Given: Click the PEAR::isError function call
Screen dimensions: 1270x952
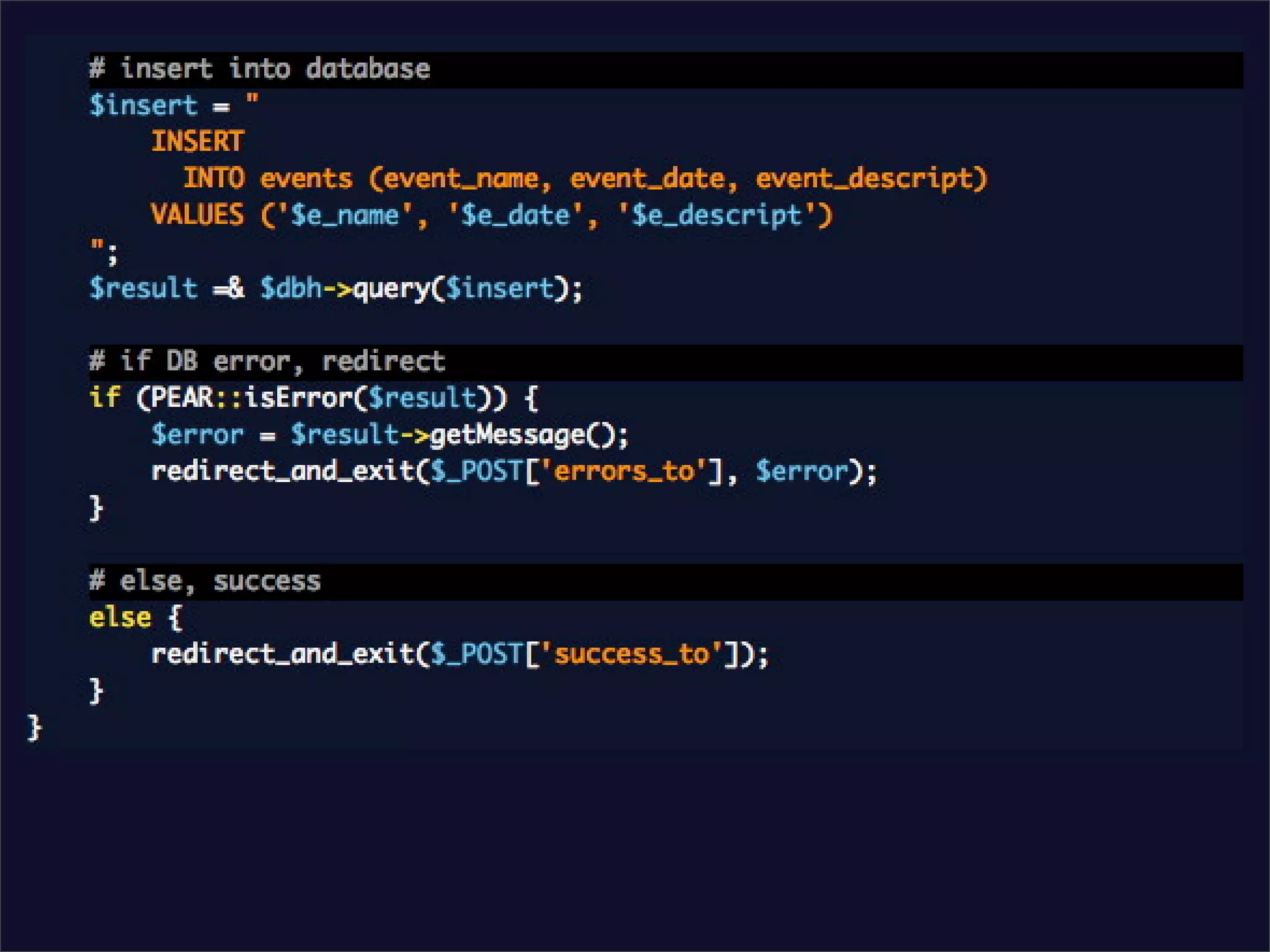Looking at the screenshot, I should click(x=251, y=398).
